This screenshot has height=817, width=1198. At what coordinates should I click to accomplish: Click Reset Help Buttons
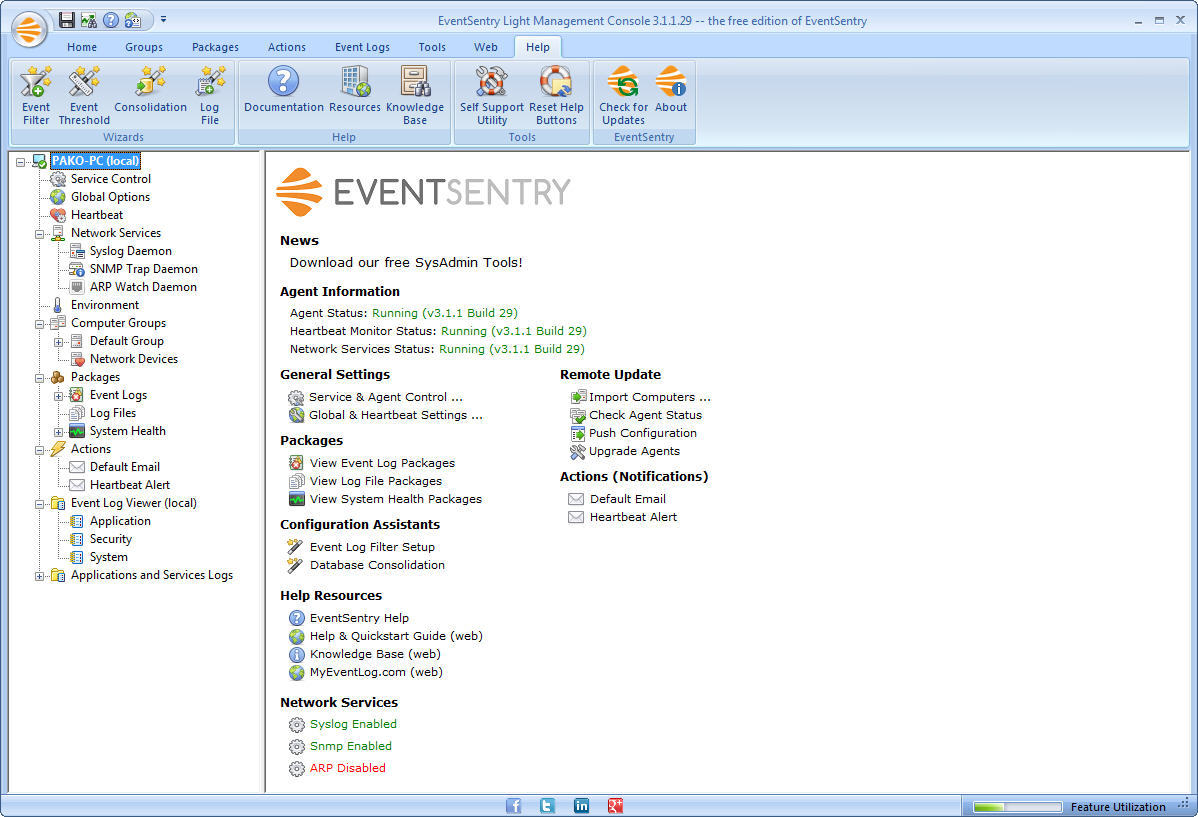point(555,96)
